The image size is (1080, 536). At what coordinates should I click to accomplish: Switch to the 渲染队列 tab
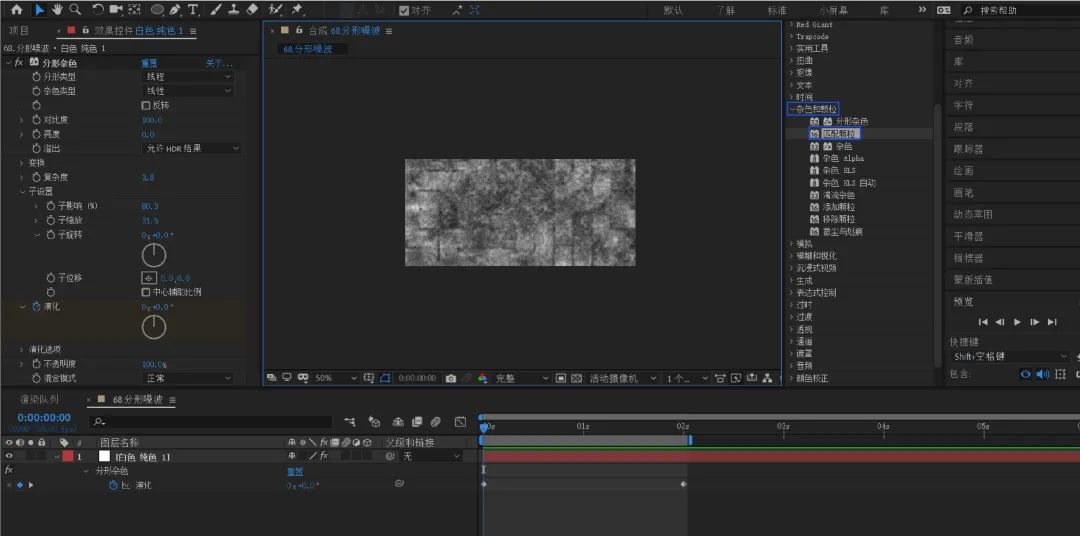click(39, 400)
